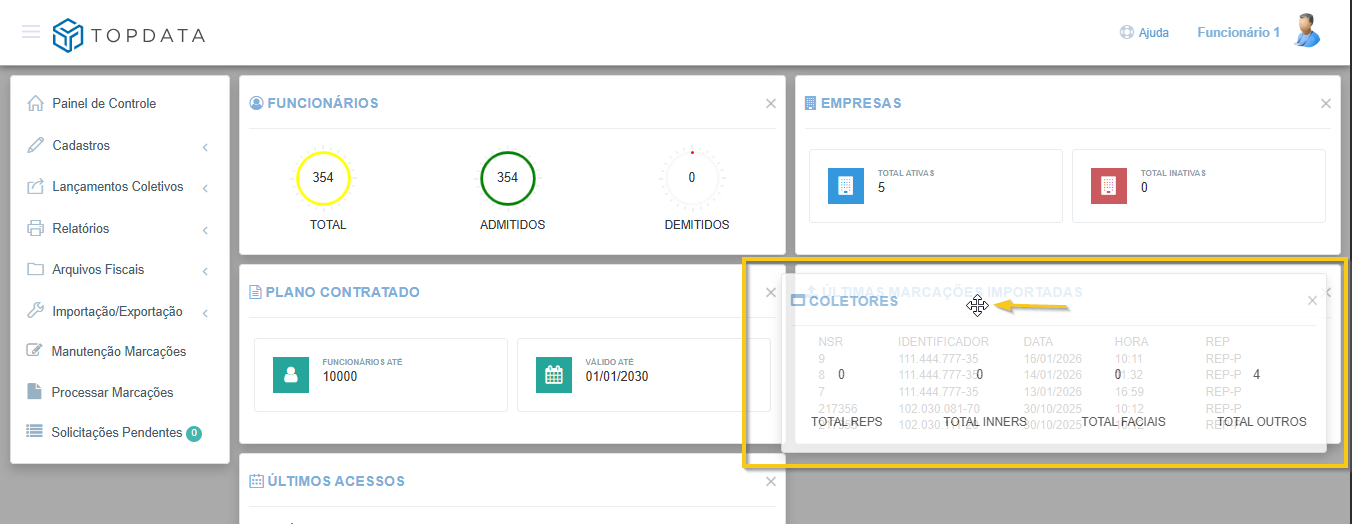Click the green Admitidos circle gauge
Viewport: 1352px width, 524px height.
tap(507, 178)
